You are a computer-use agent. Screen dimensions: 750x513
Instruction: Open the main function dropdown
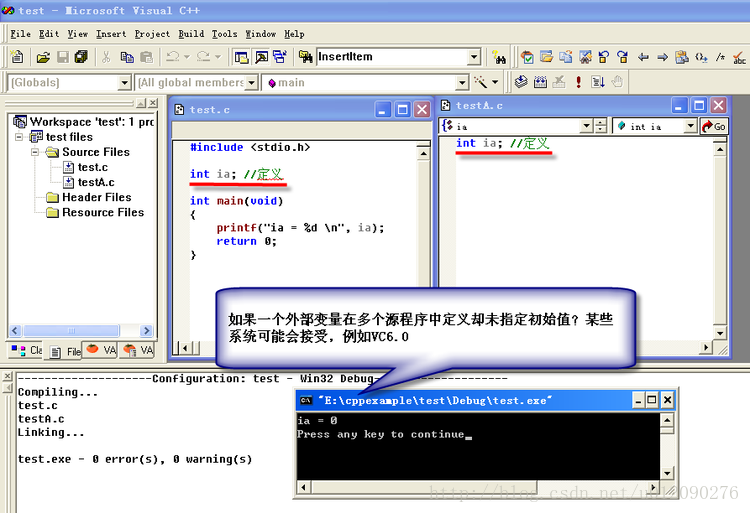pyautogui.click(x=462, y=83)
